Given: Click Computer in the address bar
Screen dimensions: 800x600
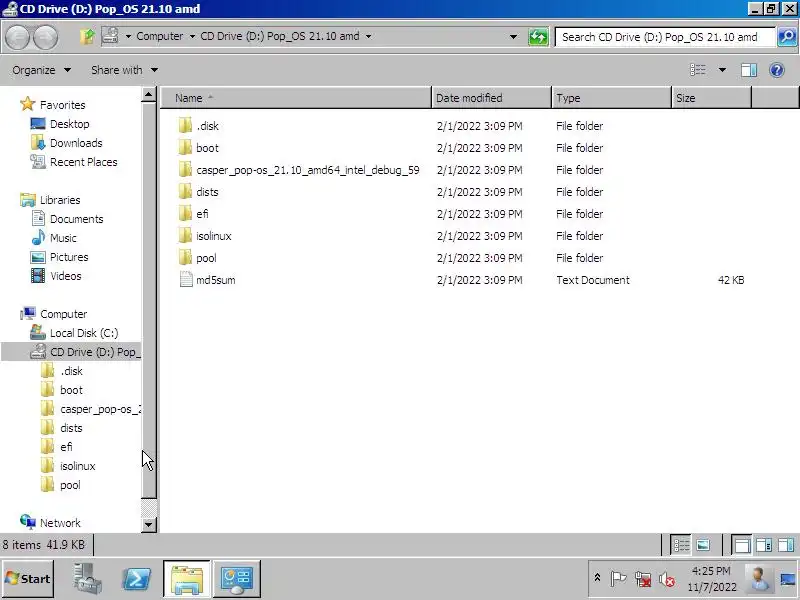Looking at the screenshot, I should point(159,36).
